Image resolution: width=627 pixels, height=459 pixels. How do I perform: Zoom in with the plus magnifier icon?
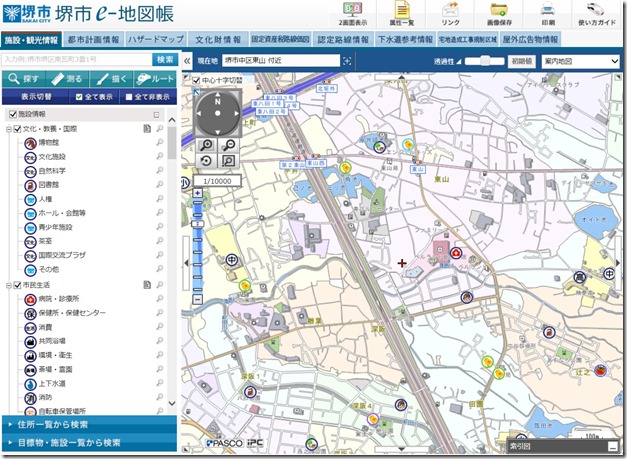207,145
